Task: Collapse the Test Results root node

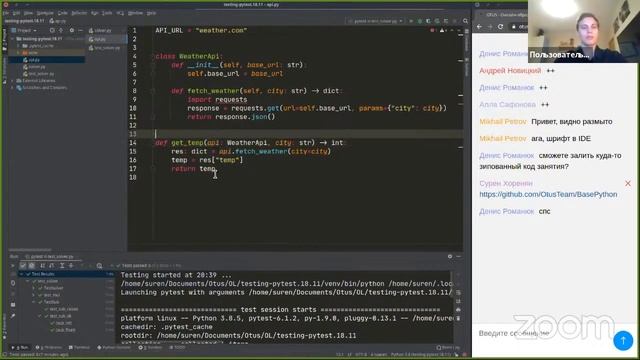Action: coord(22,274)
